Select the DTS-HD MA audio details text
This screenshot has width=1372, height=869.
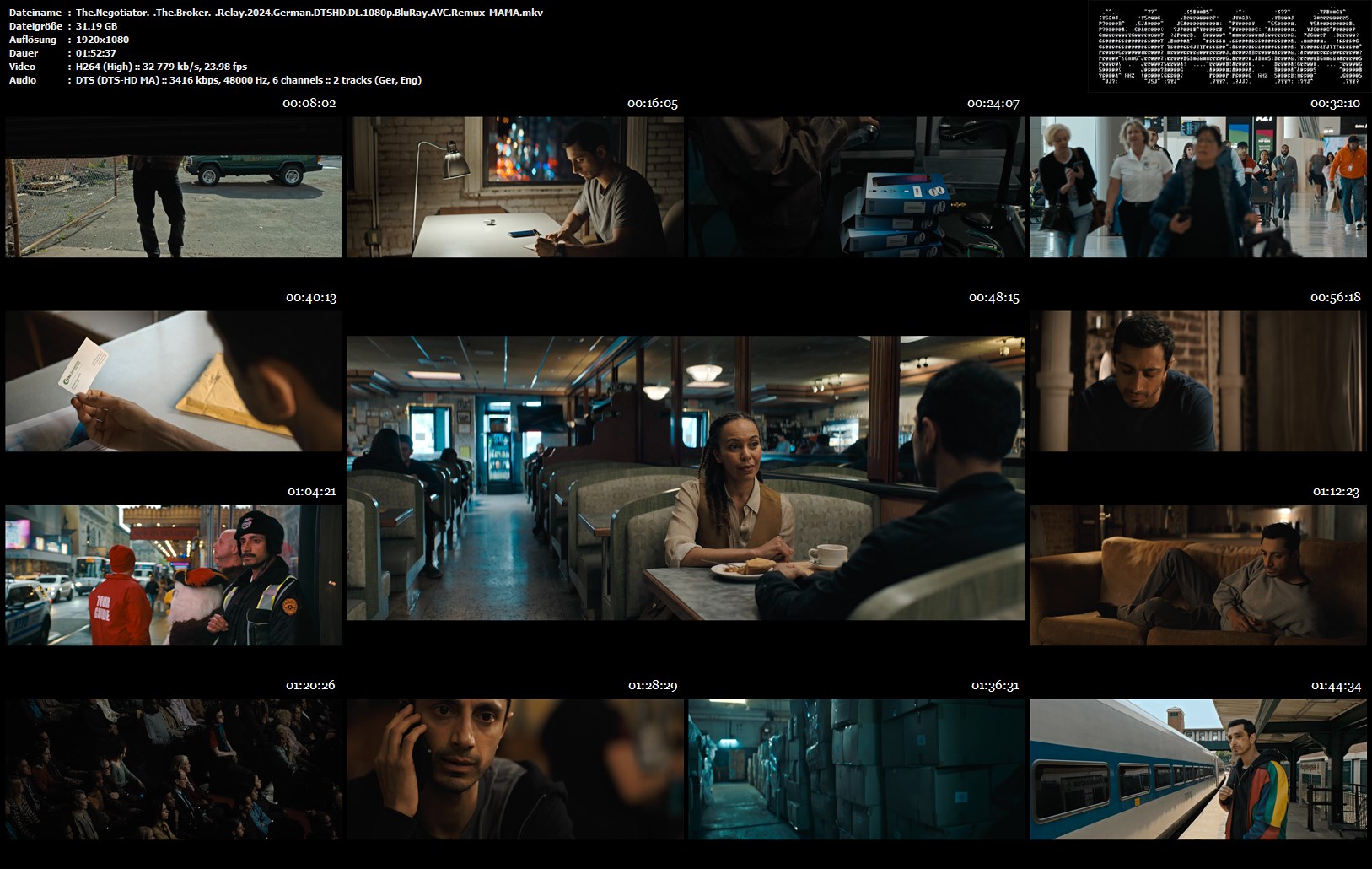[x=249, y=80]
